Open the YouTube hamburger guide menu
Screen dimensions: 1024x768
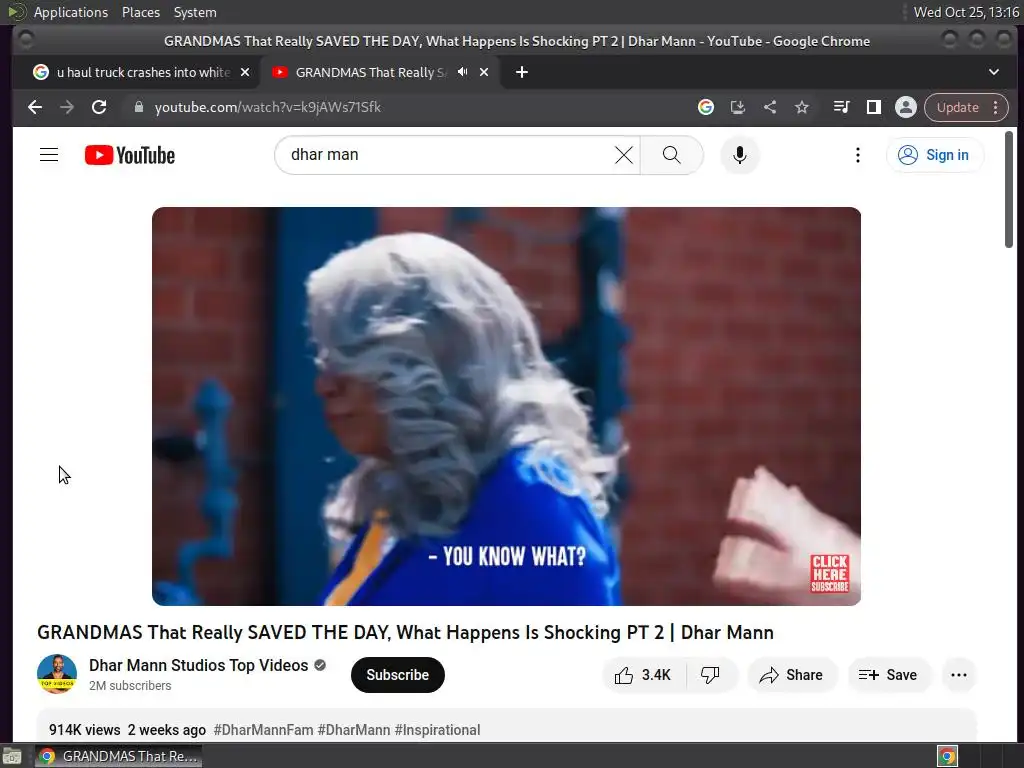click(49, 155)
